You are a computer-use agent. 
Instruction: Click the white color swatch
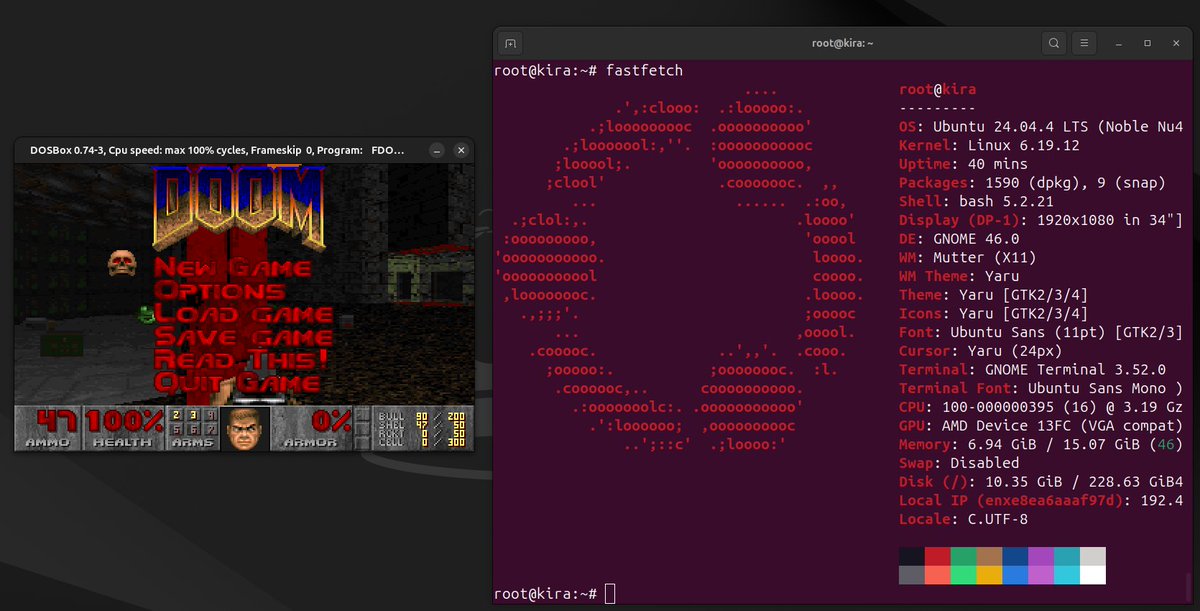[x=1093, y=575]
